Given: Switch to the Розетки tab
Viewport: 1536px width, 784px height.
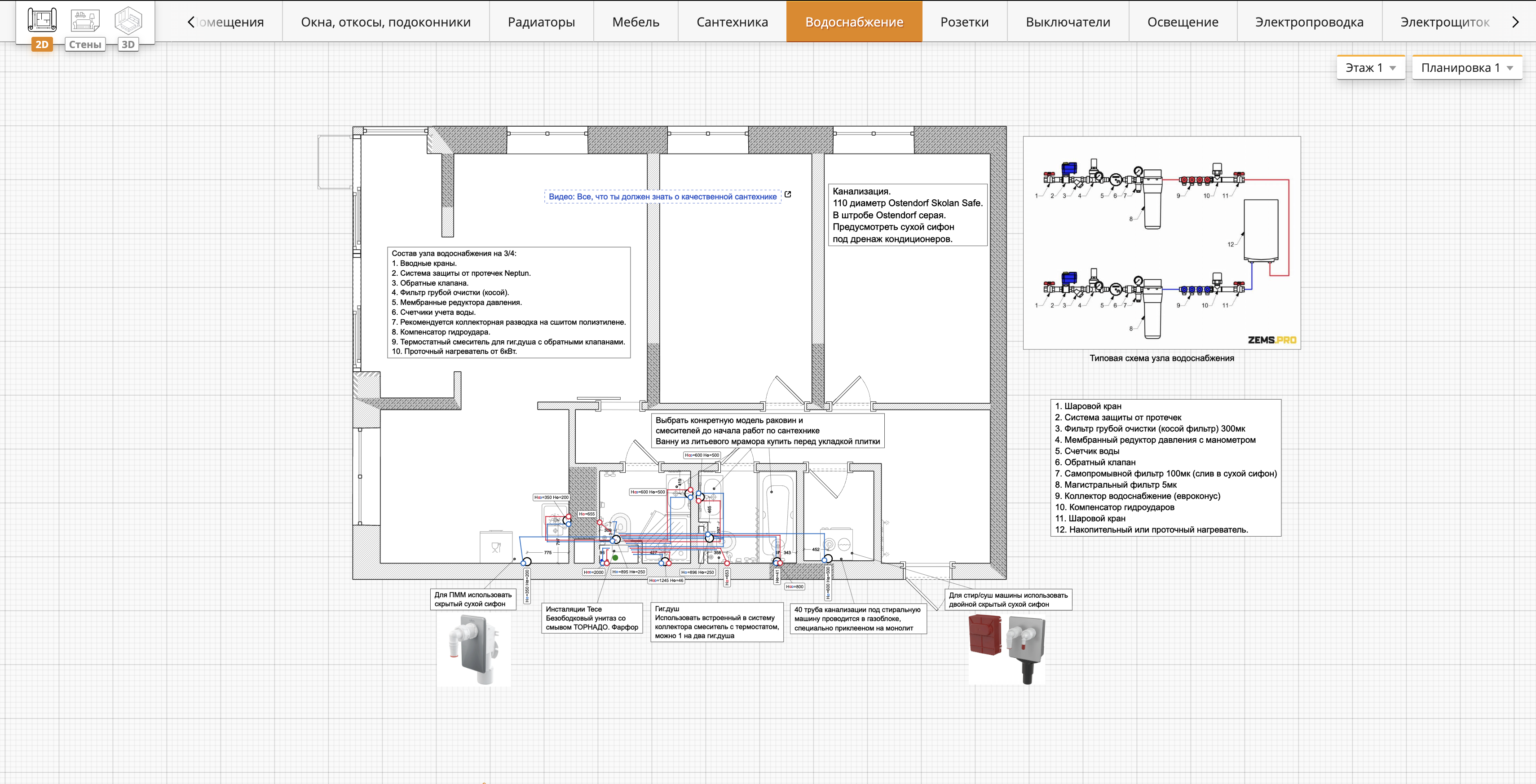Looking at the screenshot, I should 964,22.
